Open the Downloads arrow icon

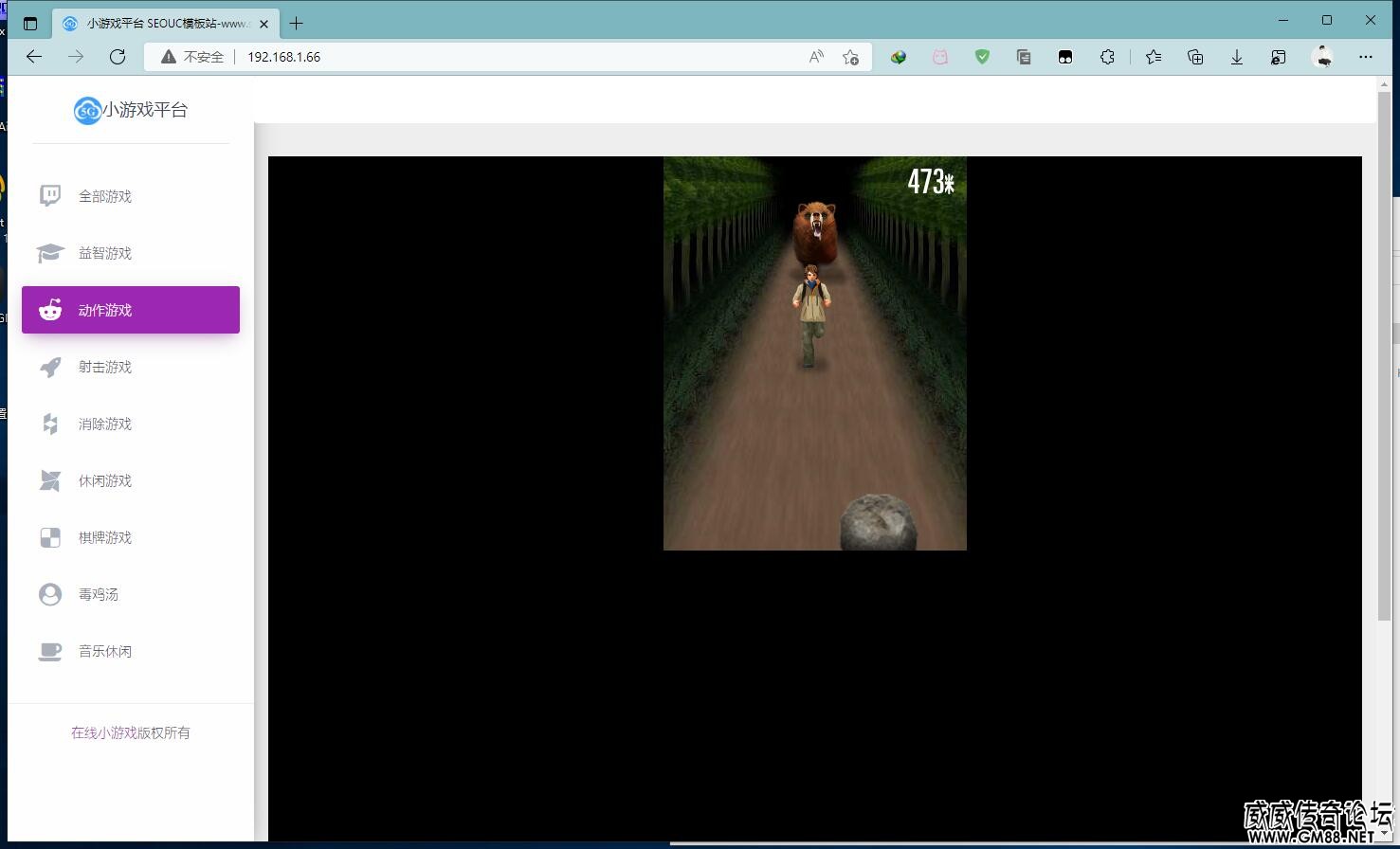click(1237, 57)
